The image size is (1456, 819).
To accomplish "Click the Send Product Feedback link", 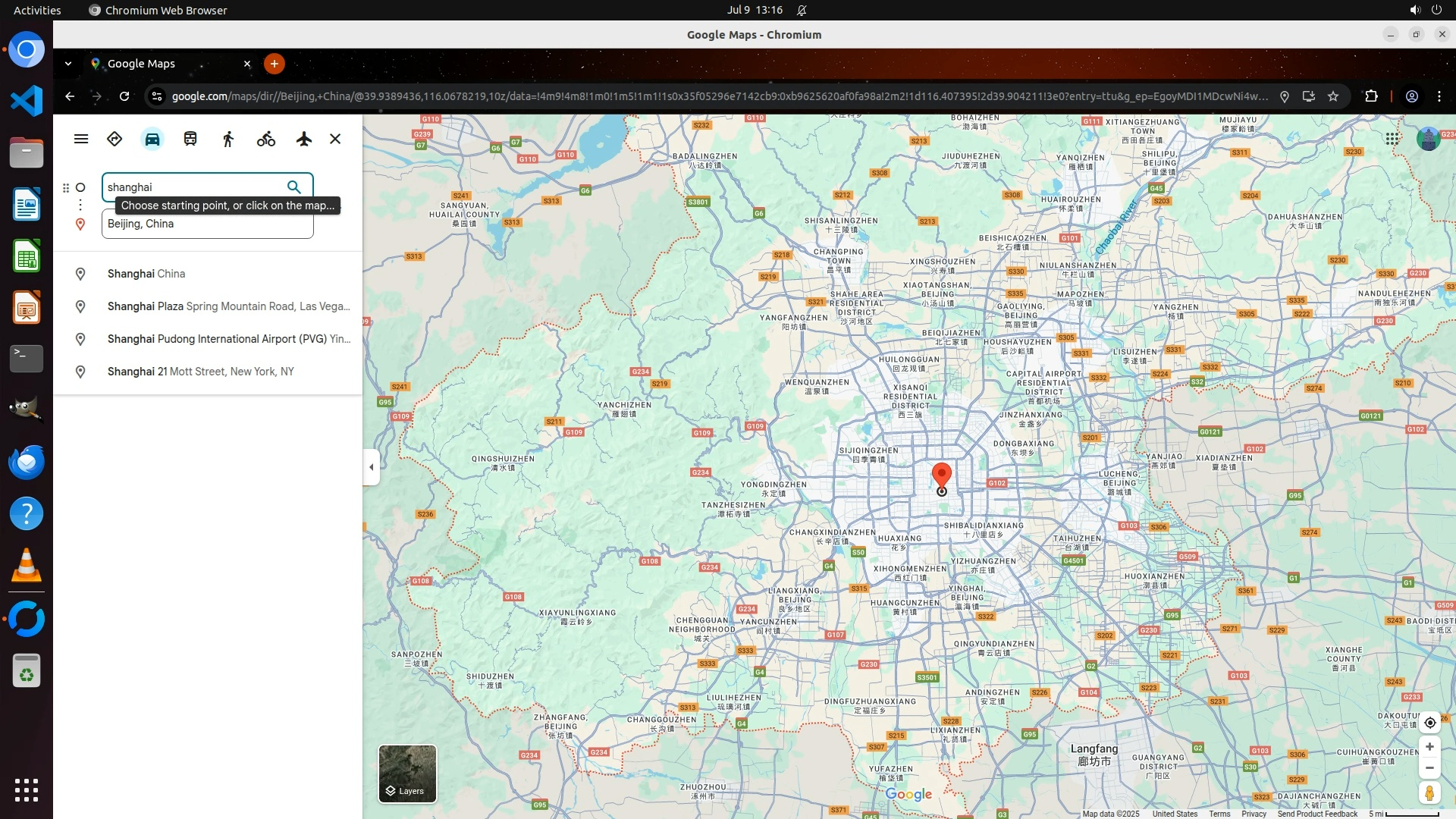I will 1317,814.
